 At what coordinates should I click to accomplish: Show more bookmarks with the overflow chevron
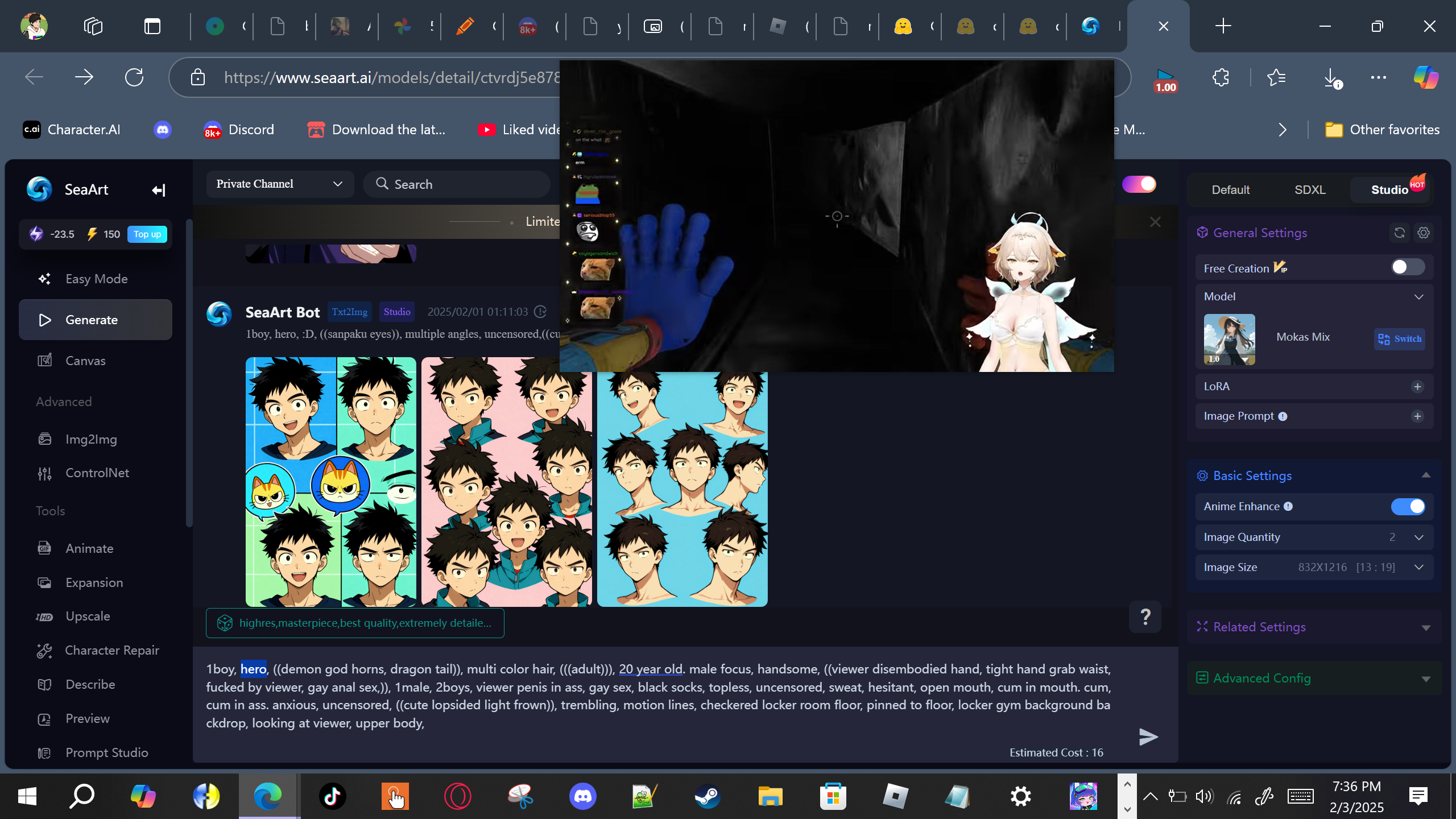(1283, 130)
